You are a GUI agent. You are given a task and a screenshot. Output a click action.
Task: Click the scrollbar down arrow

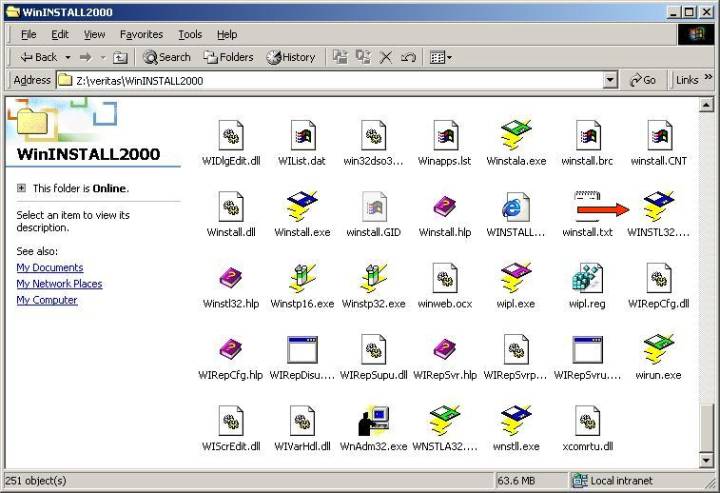(x=706, y=459)
